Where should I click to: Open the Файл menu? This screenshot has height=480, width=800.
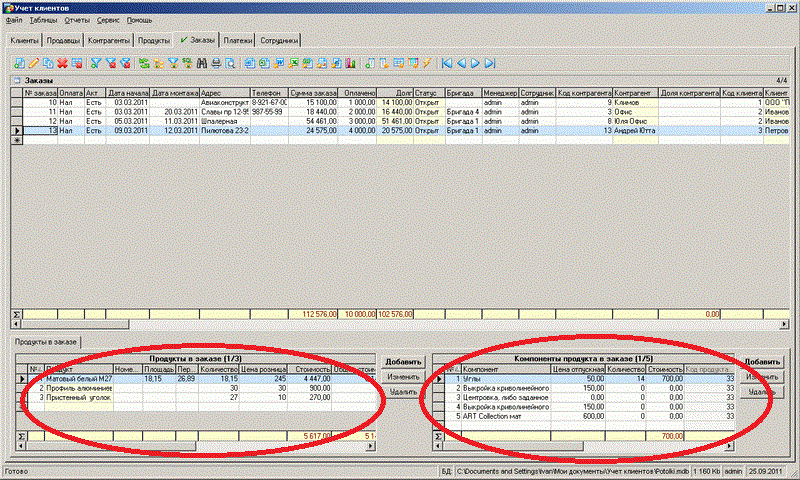[12, 20]
